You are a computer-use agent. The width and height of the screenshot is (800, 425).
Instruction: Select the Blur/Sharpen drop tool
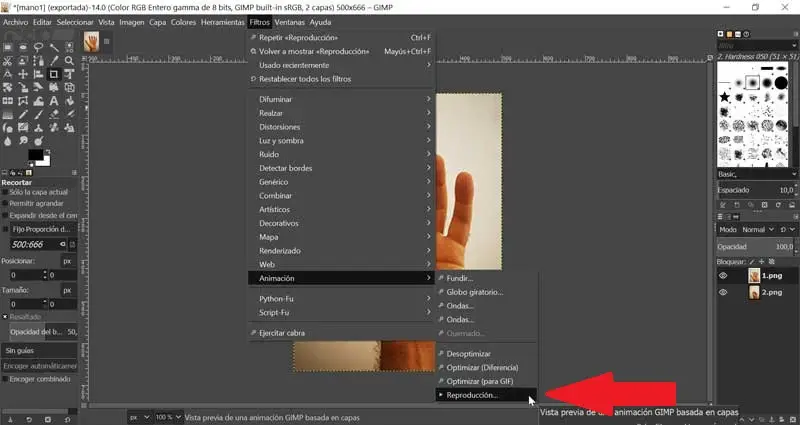point(8,141)
